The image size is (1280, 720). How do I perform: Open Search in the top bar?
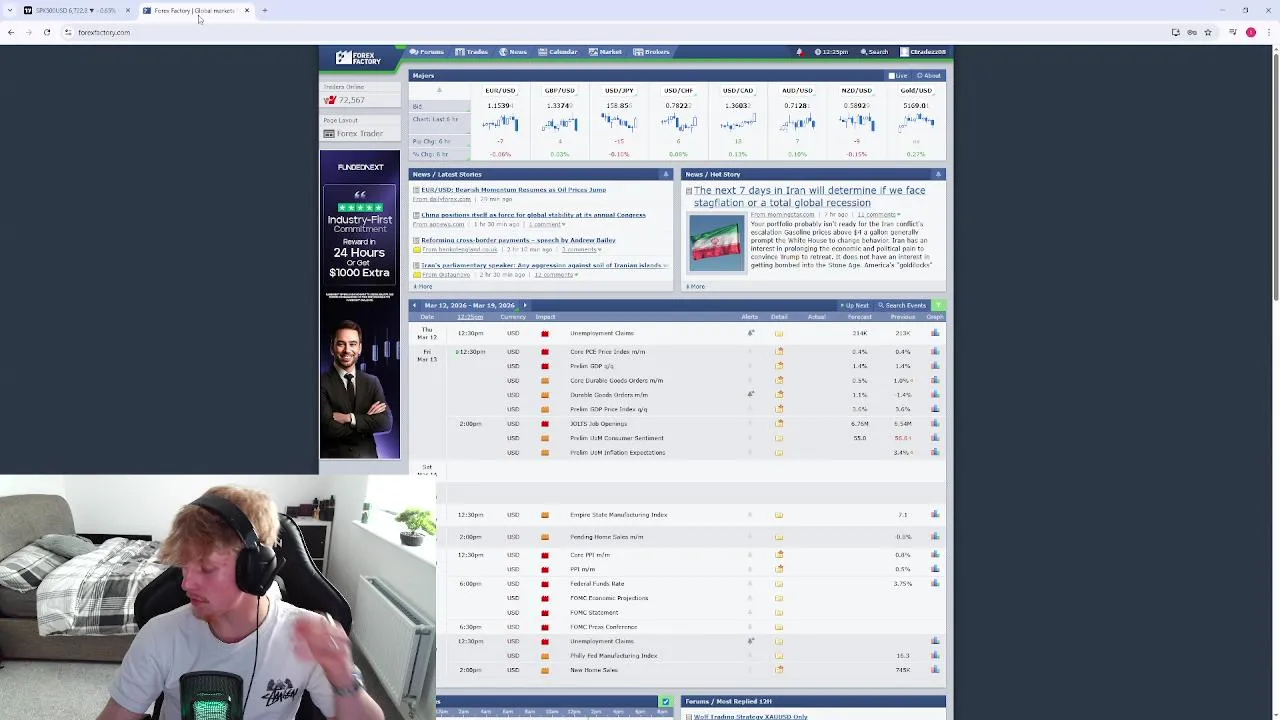pyautogui.click(x=874, y=52)
